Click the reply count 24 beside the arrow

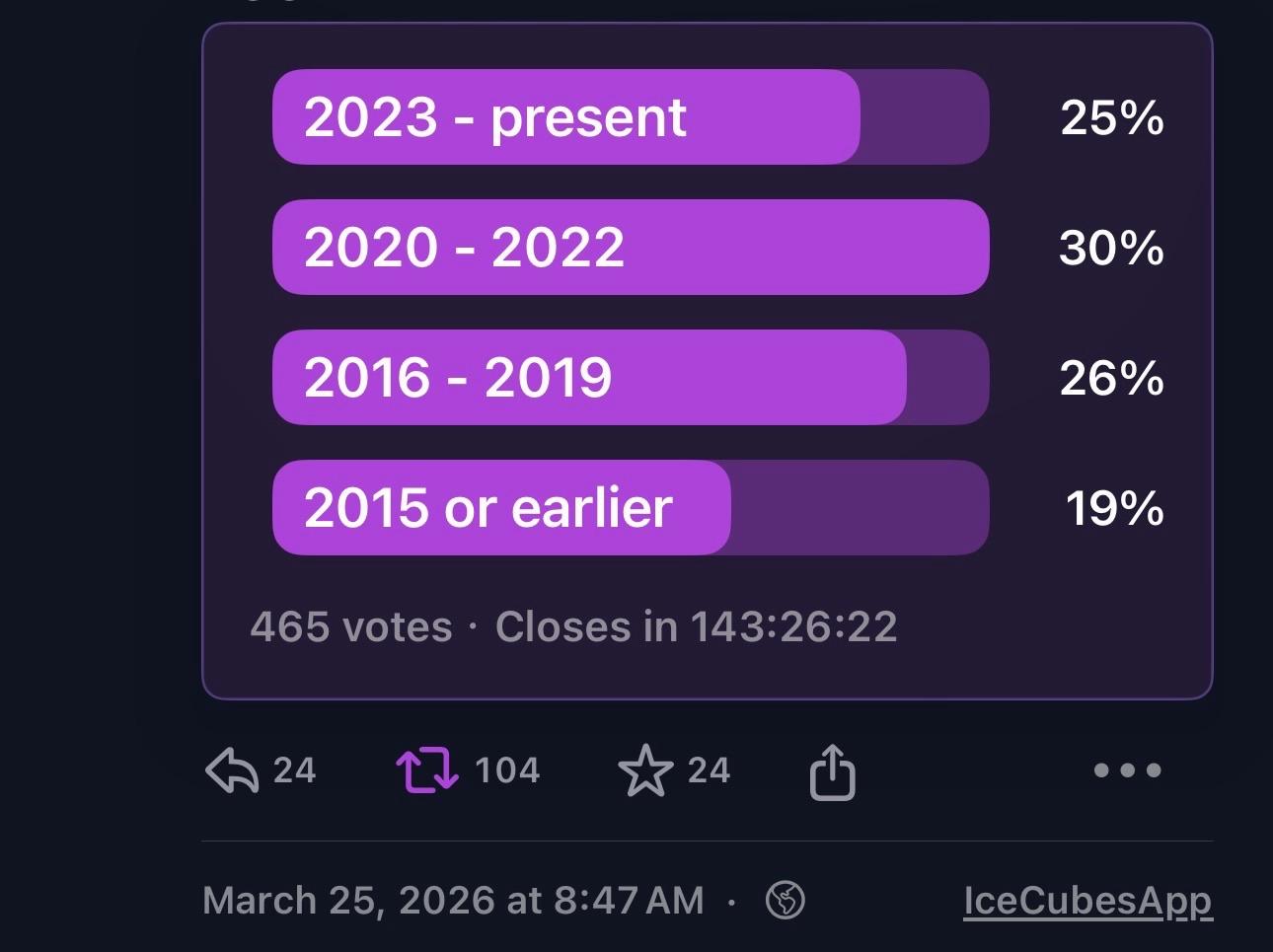coord(294,770)
